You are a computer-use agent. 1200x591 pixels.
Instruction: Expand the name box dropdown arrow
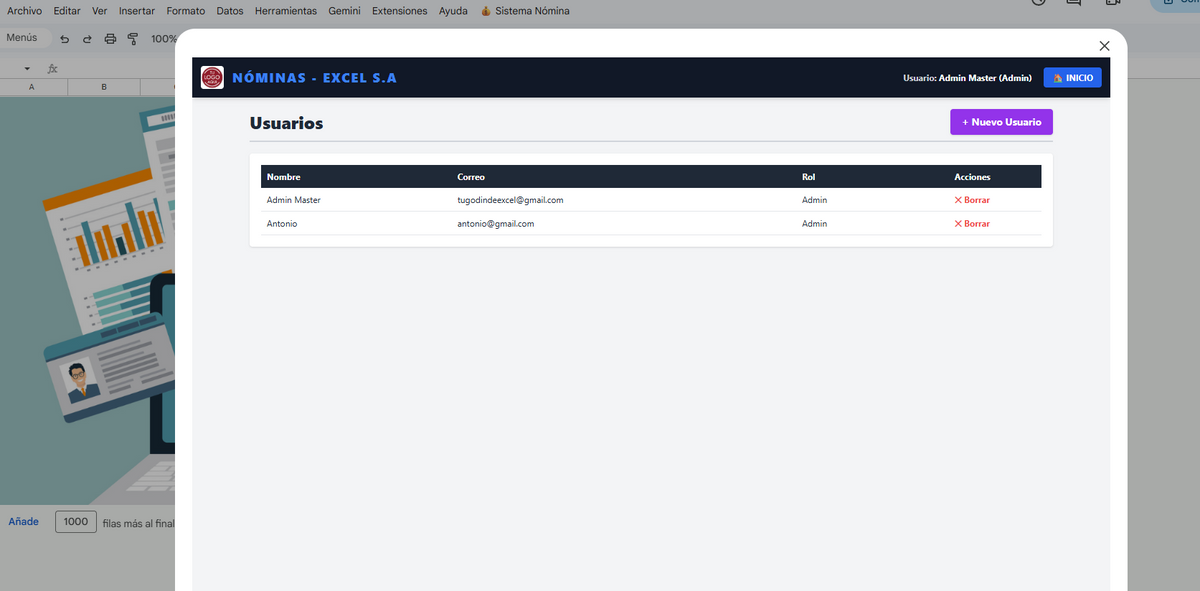click(27, 69)
